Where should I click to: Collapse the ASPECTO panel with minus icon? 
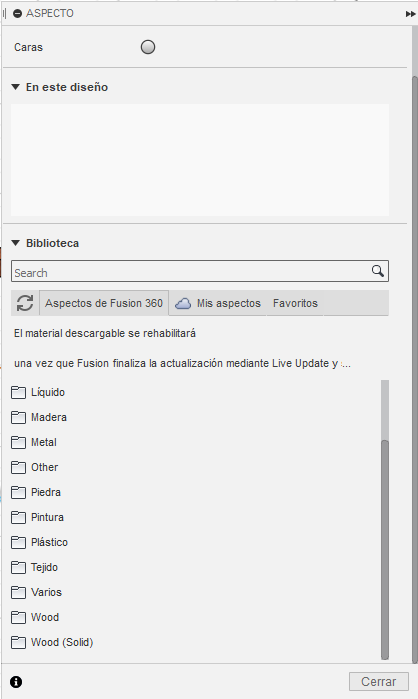(17, 14)
